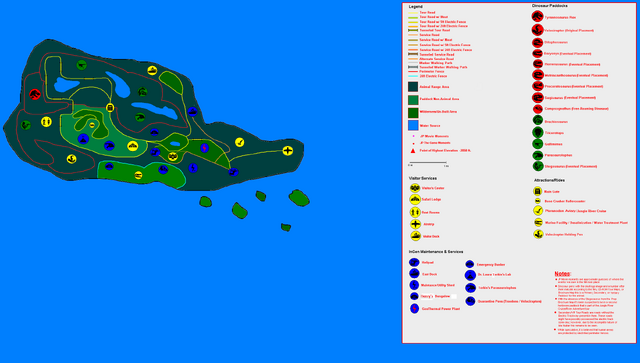Click the legend Maintenance/Utility Shed icon
Viewport: 640px width, 363px height.
tap(414, 285)
